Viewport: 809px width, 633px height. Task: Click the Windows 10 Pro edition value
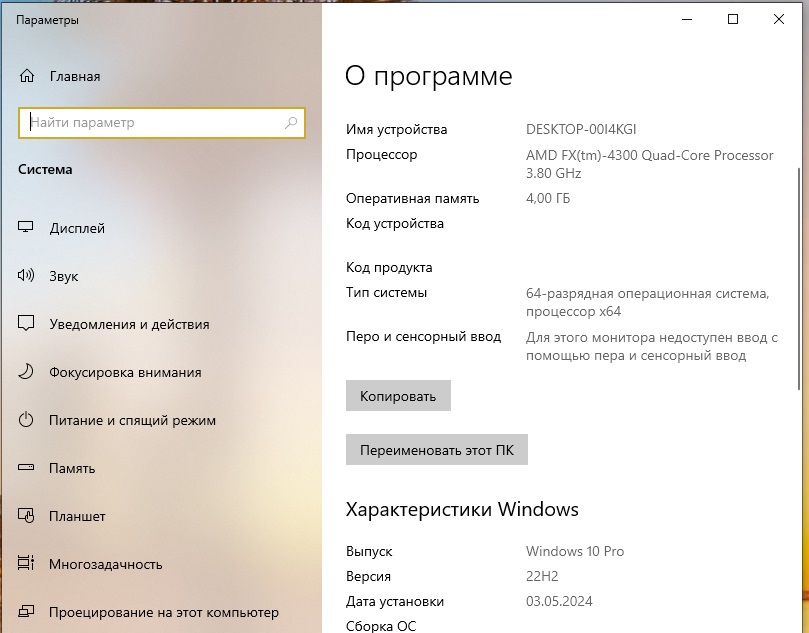[x=575, y=551]
